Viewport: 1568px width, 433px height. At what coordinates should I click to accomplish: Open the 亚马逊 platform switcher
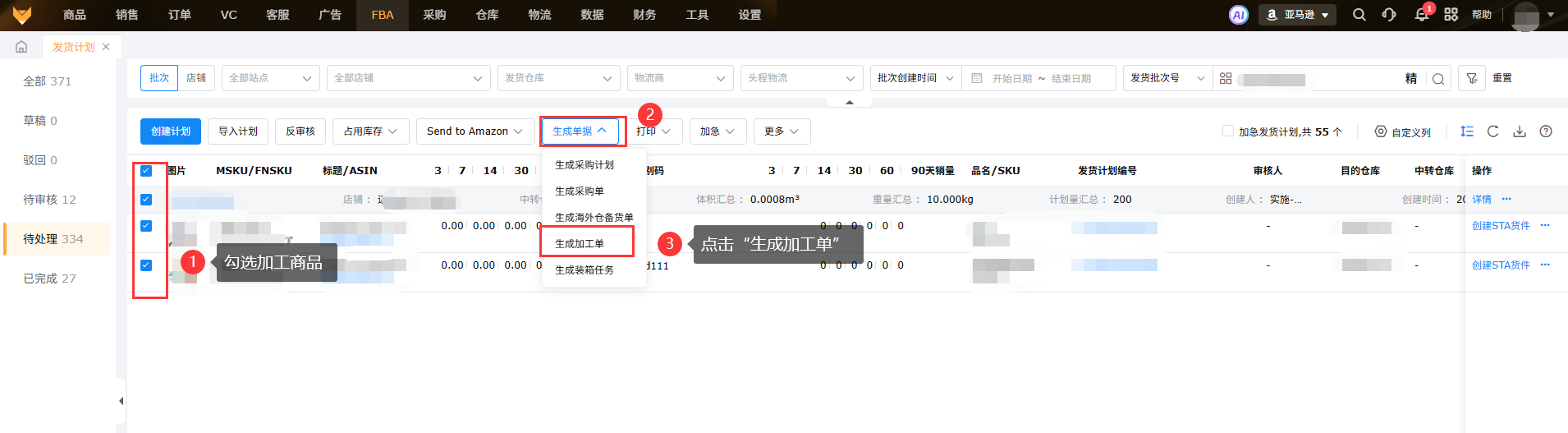pos(1297,15)
